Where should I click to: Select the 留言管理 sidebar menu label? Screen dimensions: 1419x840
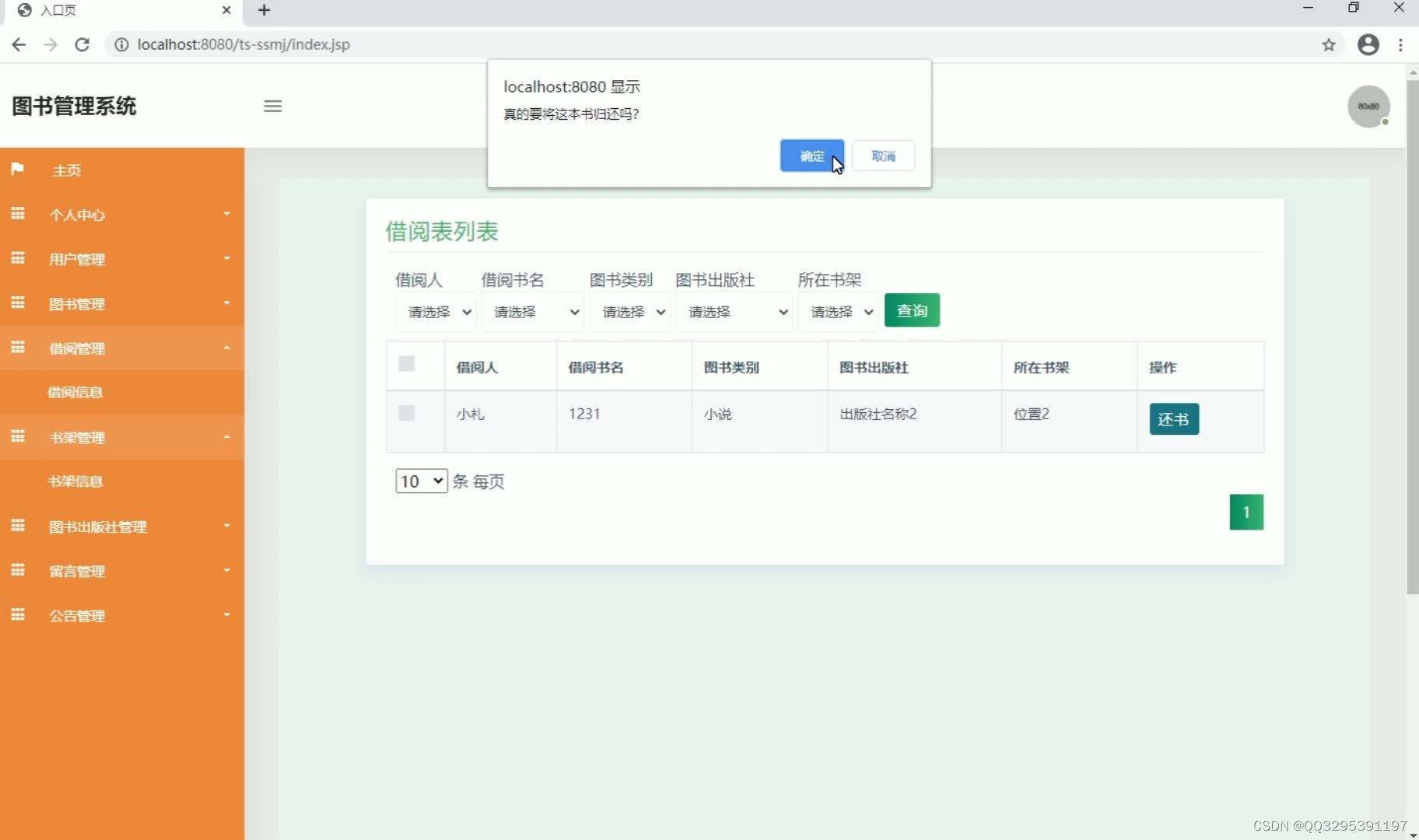coord(77,572)
